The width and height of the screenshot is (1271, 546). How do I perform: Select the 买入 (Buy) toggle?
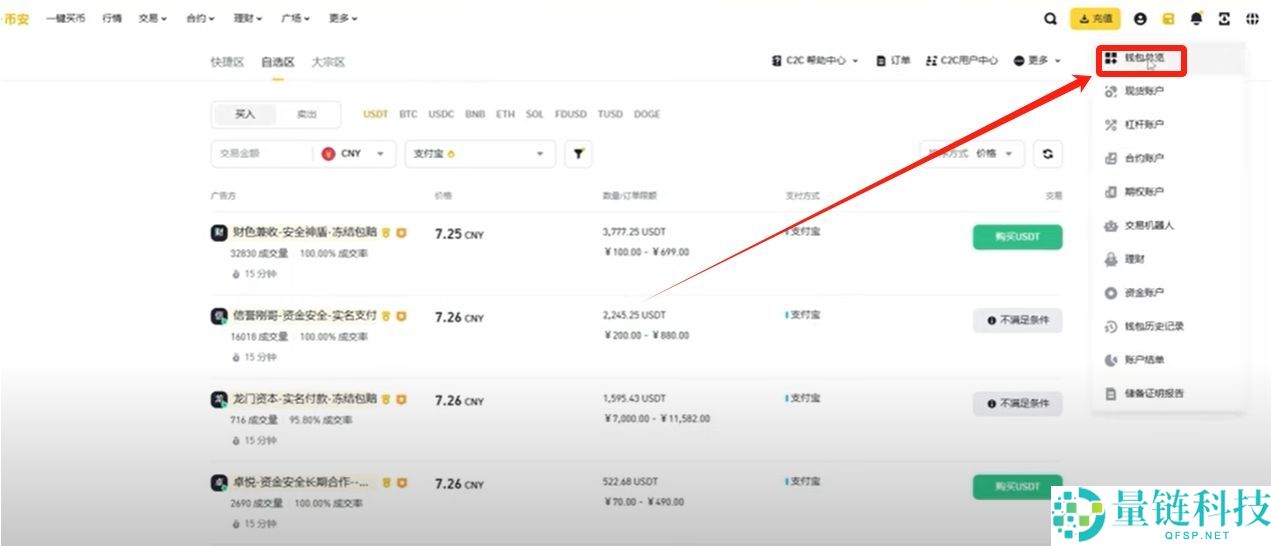245,114
